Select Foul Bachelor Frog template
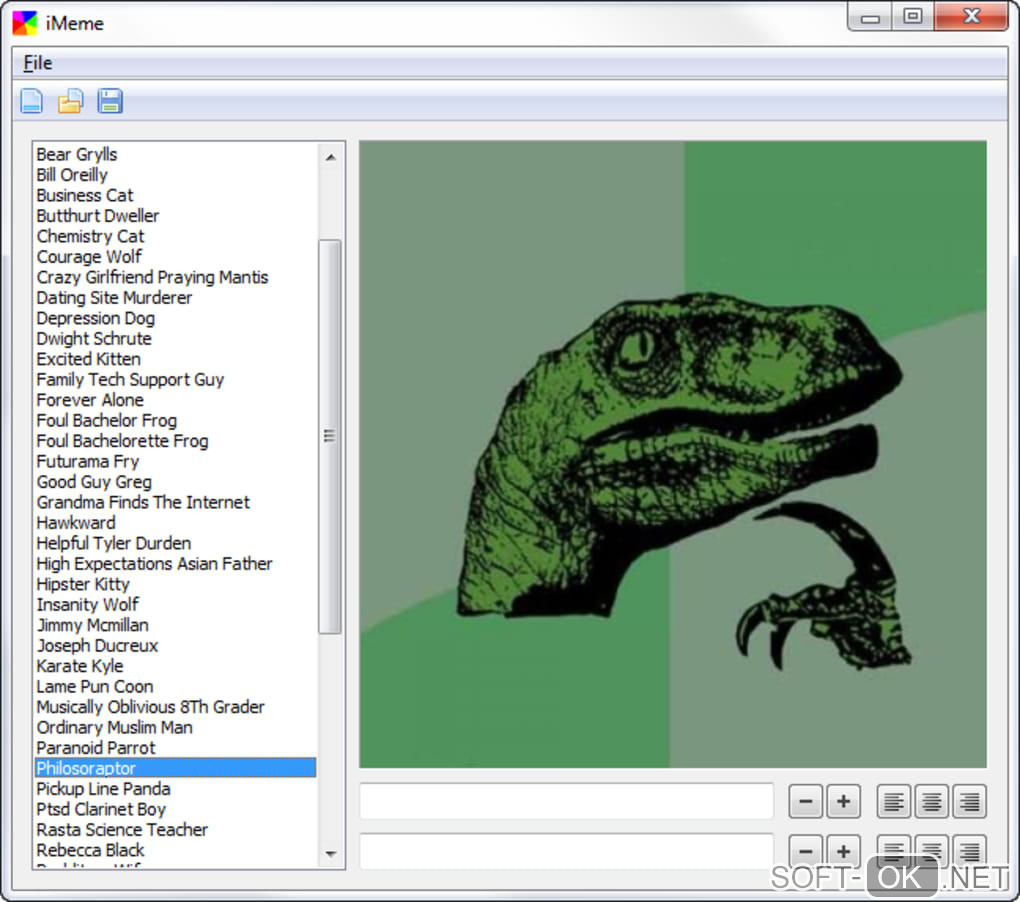 click(175, 421)
